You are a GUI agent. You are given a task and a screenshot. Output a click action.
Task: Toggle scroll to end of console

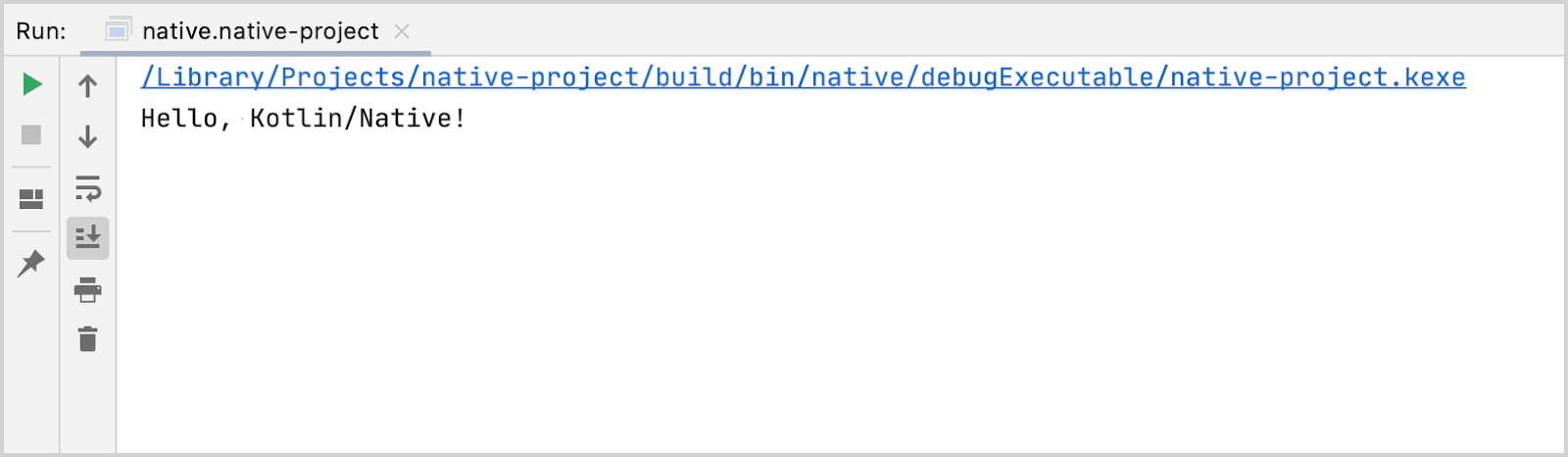(x=87, y=237)
